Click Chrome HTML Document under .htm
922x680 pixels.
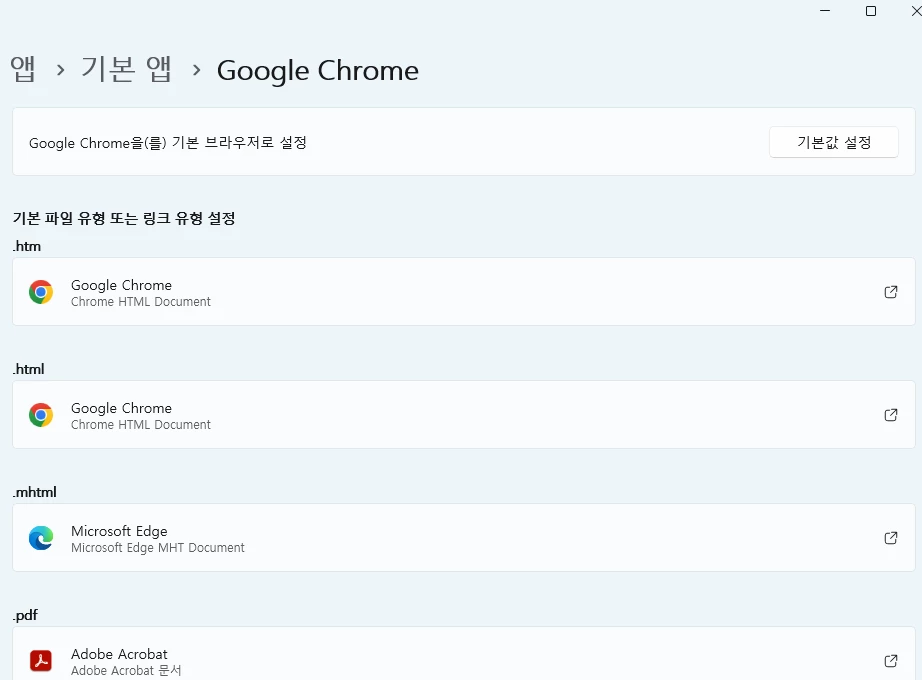click(x=141, y=302)
